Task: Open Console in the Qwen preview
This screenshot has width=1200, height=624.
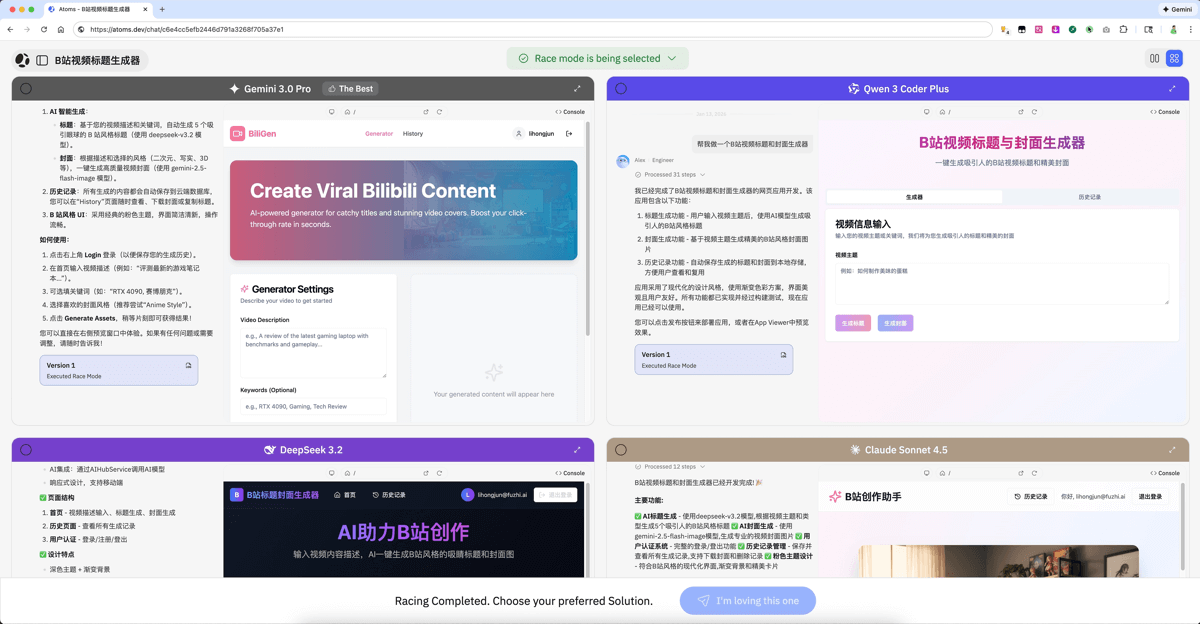Action: (1165, 112)
